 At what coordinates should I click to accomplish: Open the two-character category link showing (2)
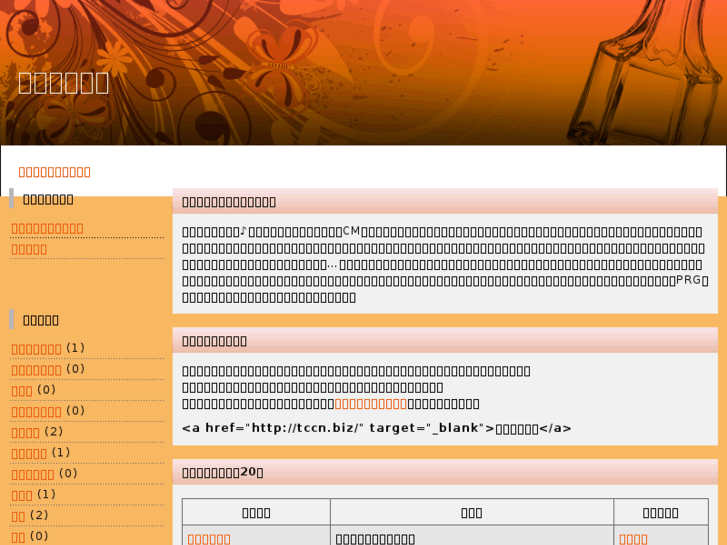point(18,516)
